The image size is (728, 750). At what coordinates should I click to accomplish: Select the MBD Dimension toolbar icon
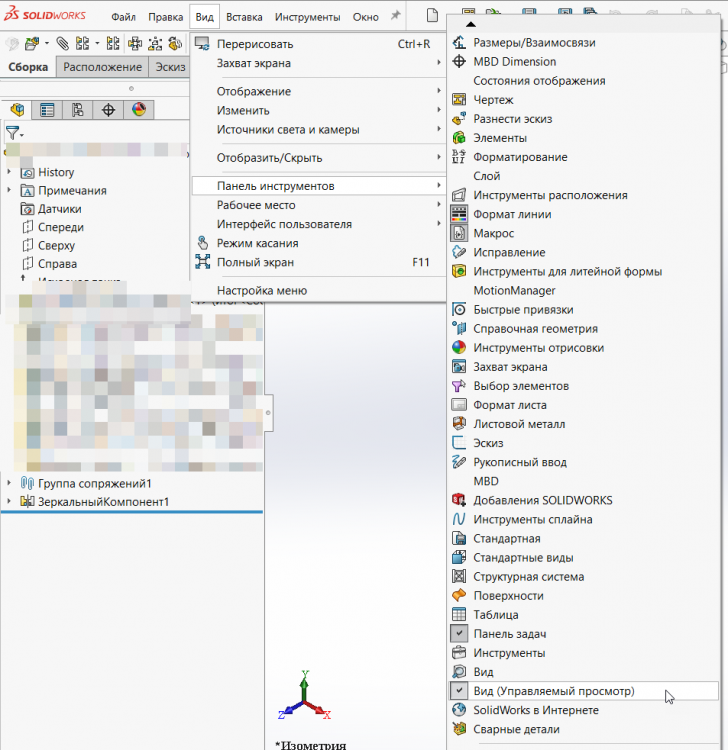[x=459, y=62]
